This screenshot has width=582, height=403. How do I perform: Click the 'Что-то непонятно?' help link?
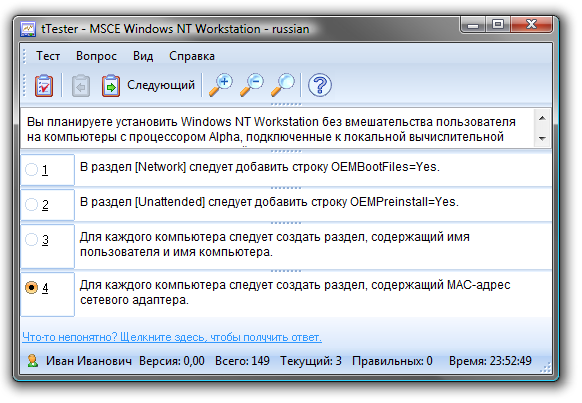[x=172, y=337]
